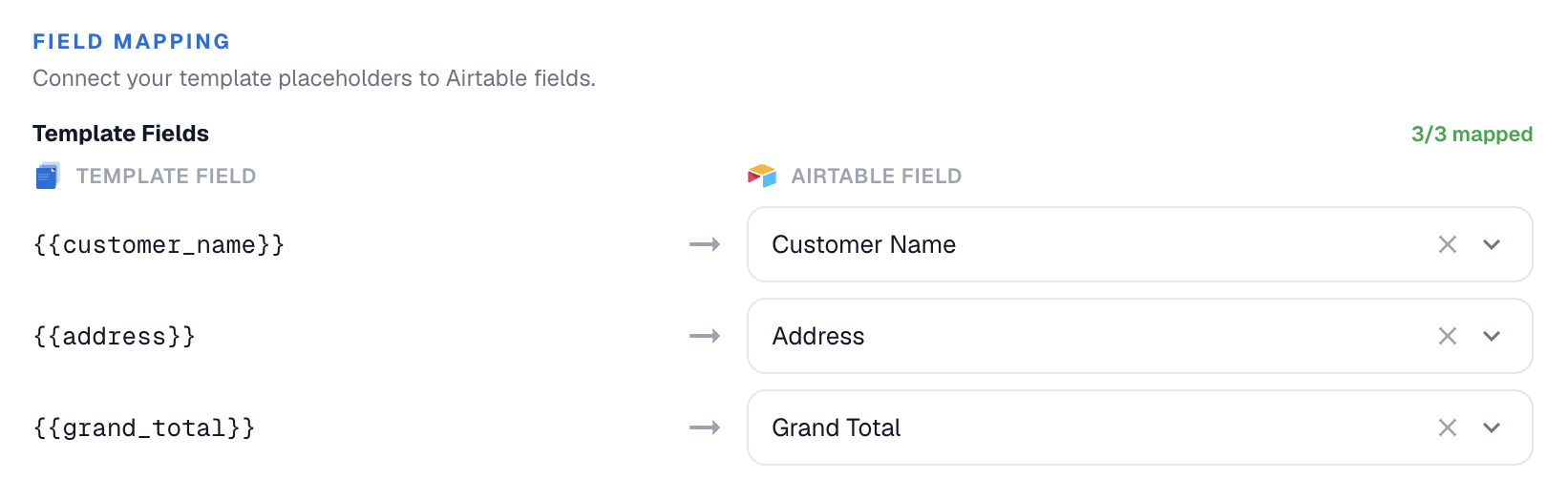1568x500 pixels.
Task: Click the arrow next to address placeholder
Action: pyautogui.click(x=705, y=336)
